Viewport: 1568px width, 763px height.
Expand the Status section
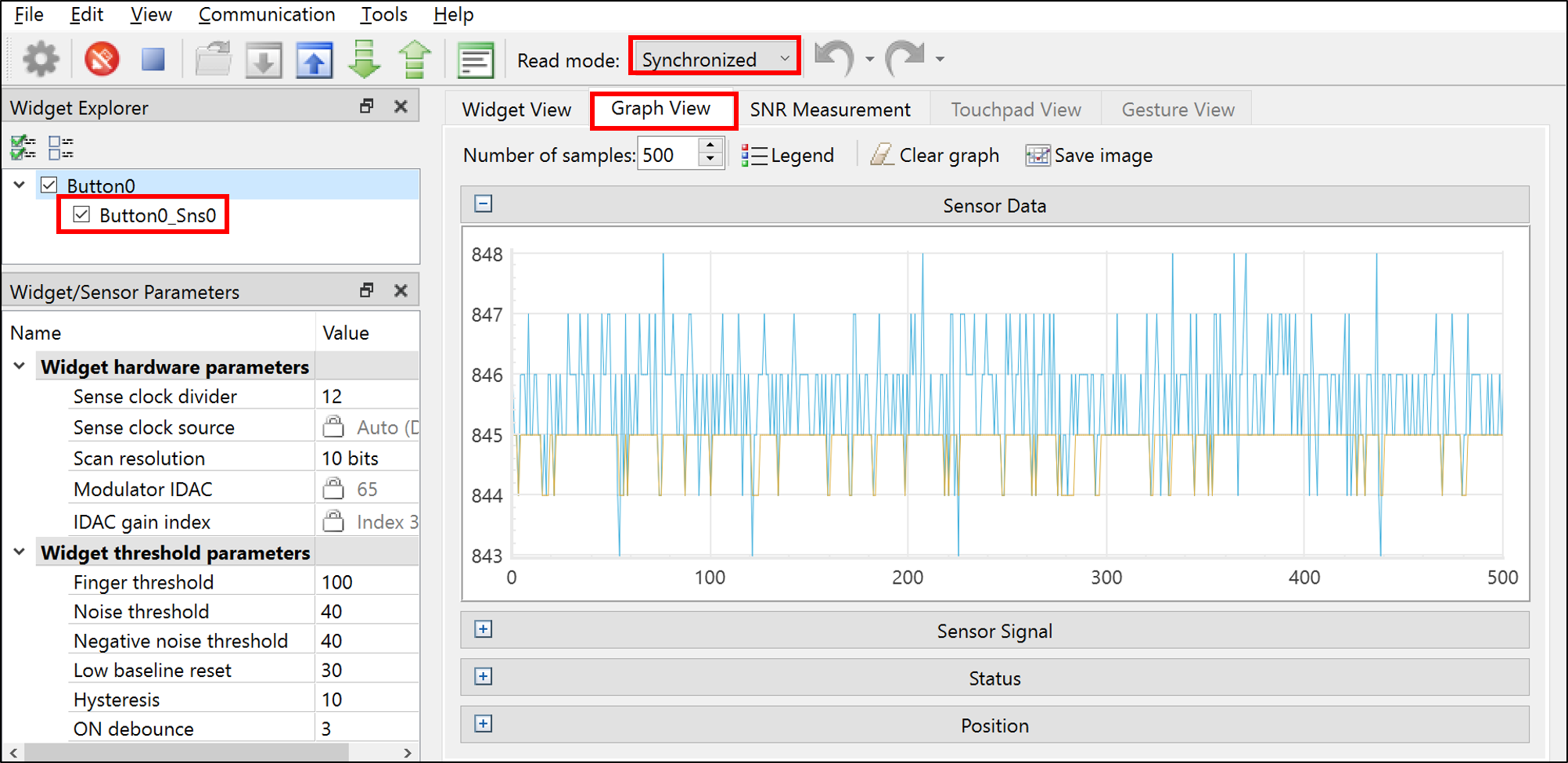click(484, 676)
